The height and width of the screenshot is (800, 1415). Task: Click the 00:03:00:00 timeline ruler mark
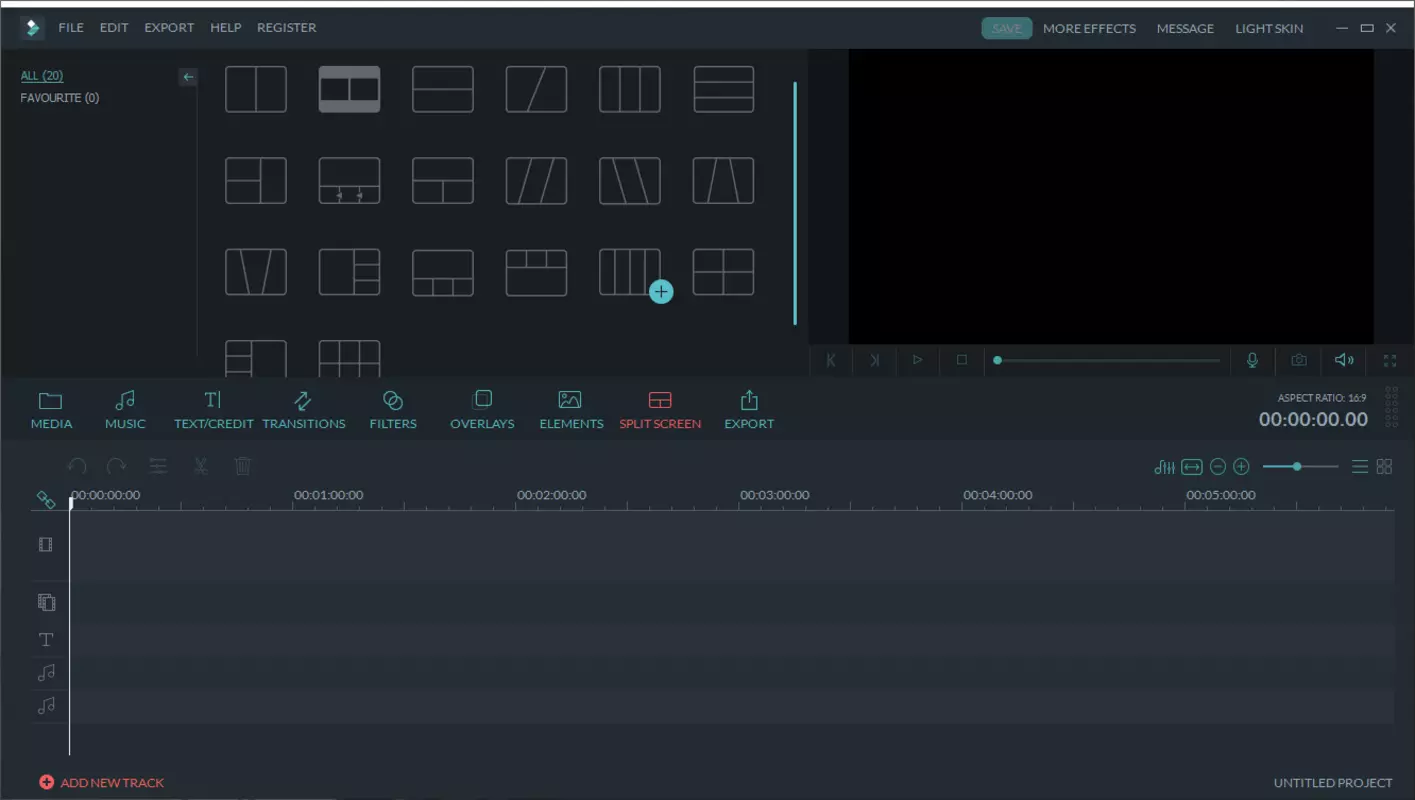775,495
